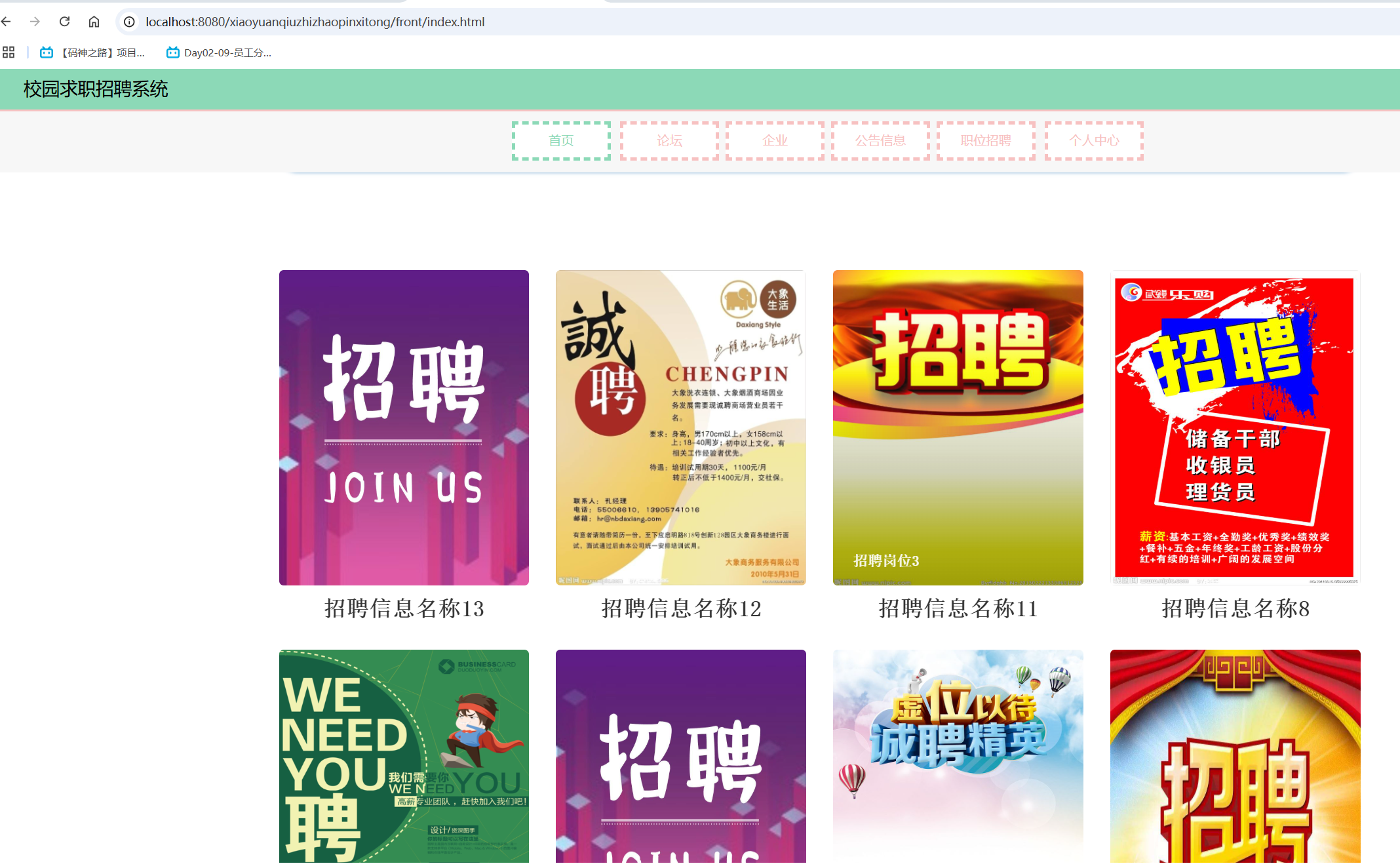Click the 招聘信息名称13 title

tap(404, 608)
